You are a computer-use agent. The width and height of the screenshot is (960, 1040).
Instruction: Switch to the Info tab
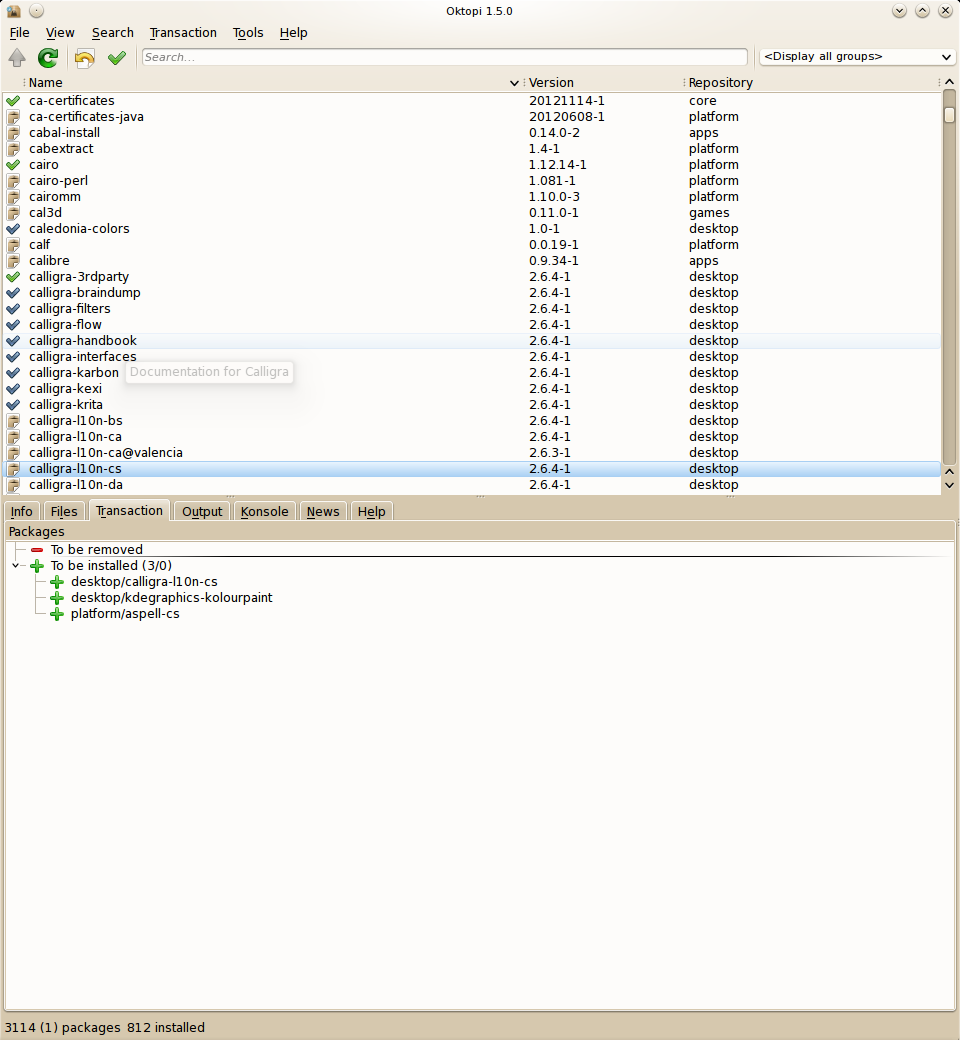(21, 511)
